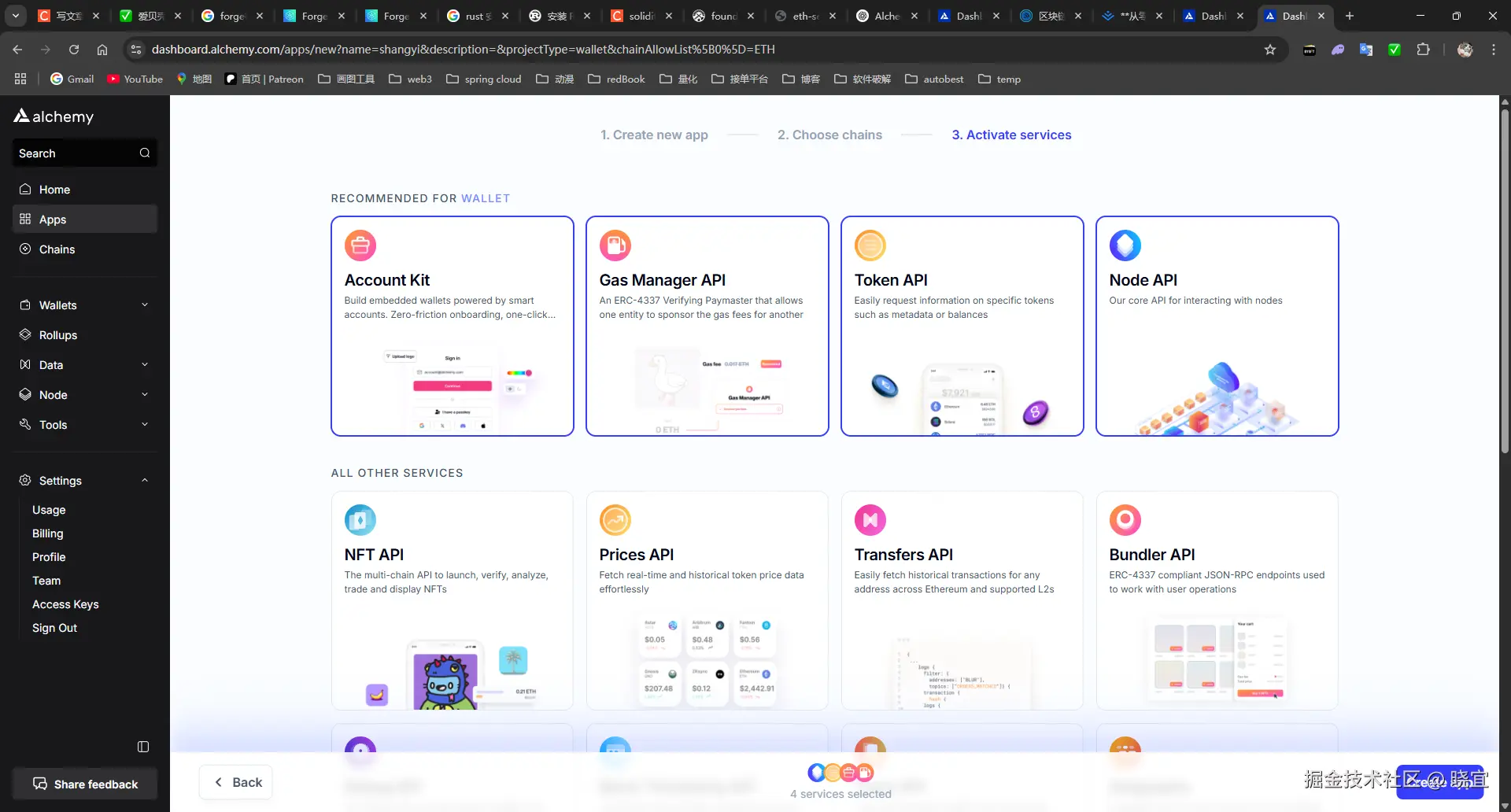This screenshot has height=812, width=1511.
Task: Select the NFT API service card
Action: (x=453, y=600)
